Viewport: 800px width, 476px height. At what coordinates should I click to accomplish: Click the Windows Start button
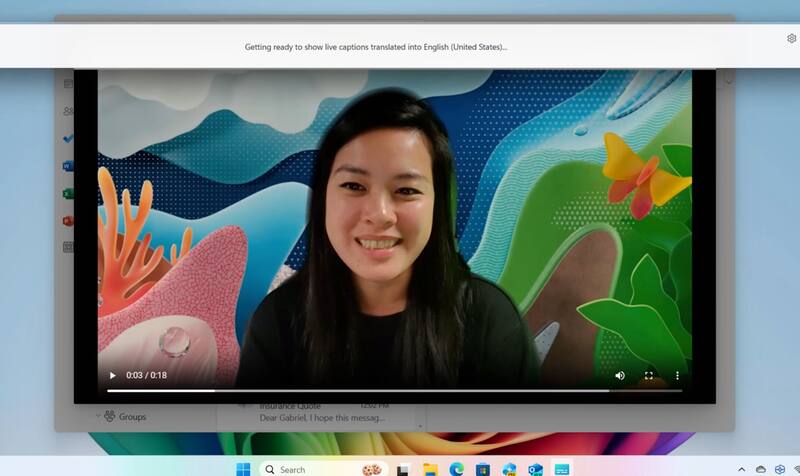click(243, 469)
